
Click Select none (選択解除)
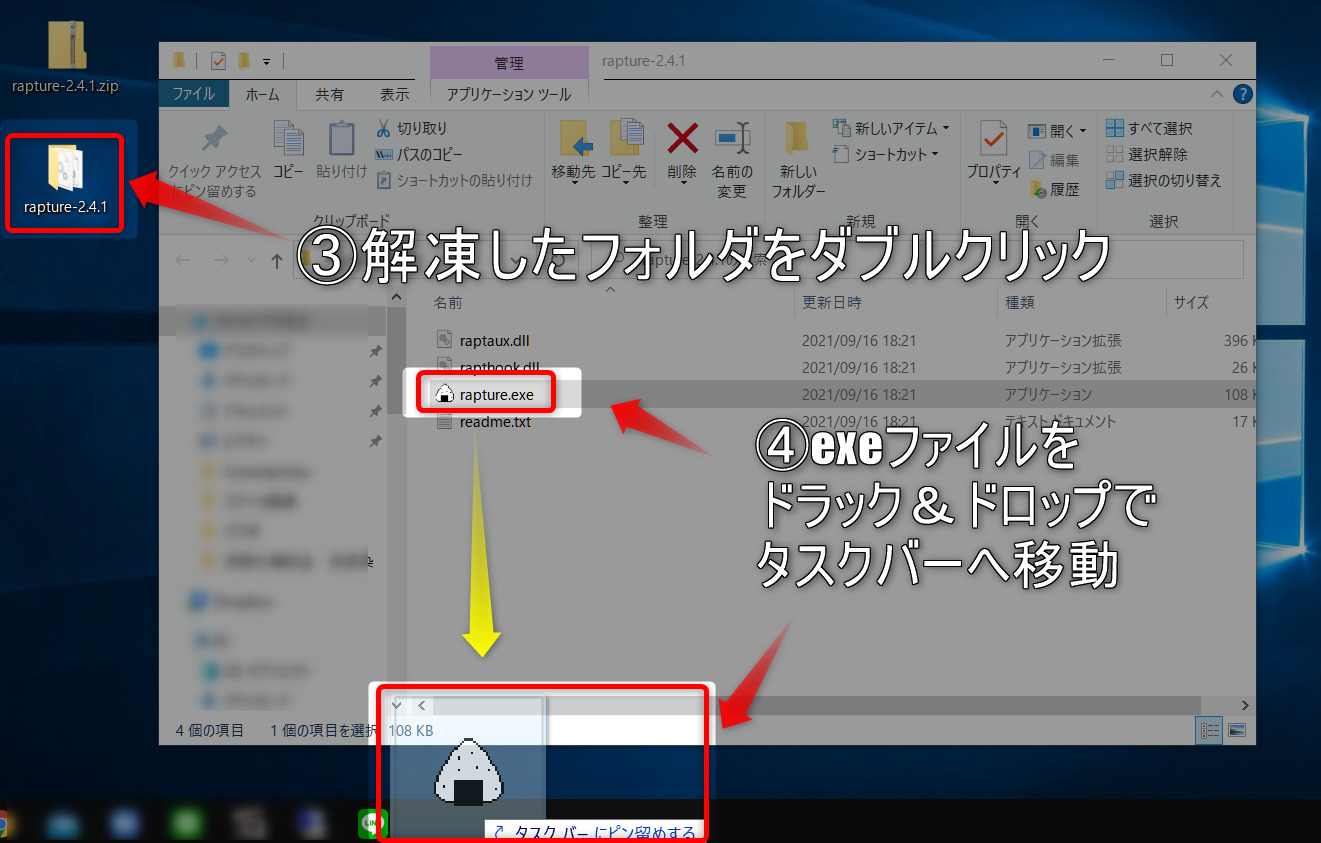(x=1147, y=154)
